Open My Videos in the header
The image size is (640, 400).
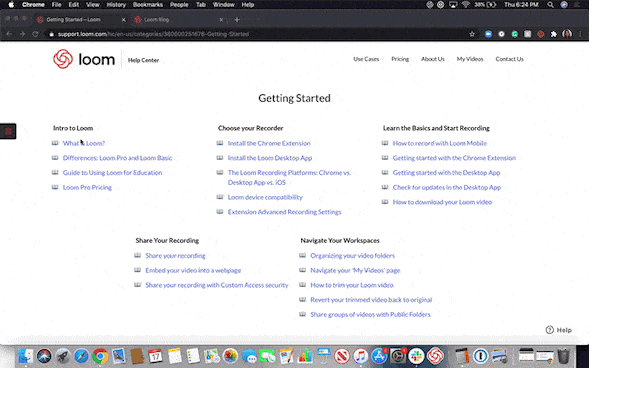click(470, 59)
